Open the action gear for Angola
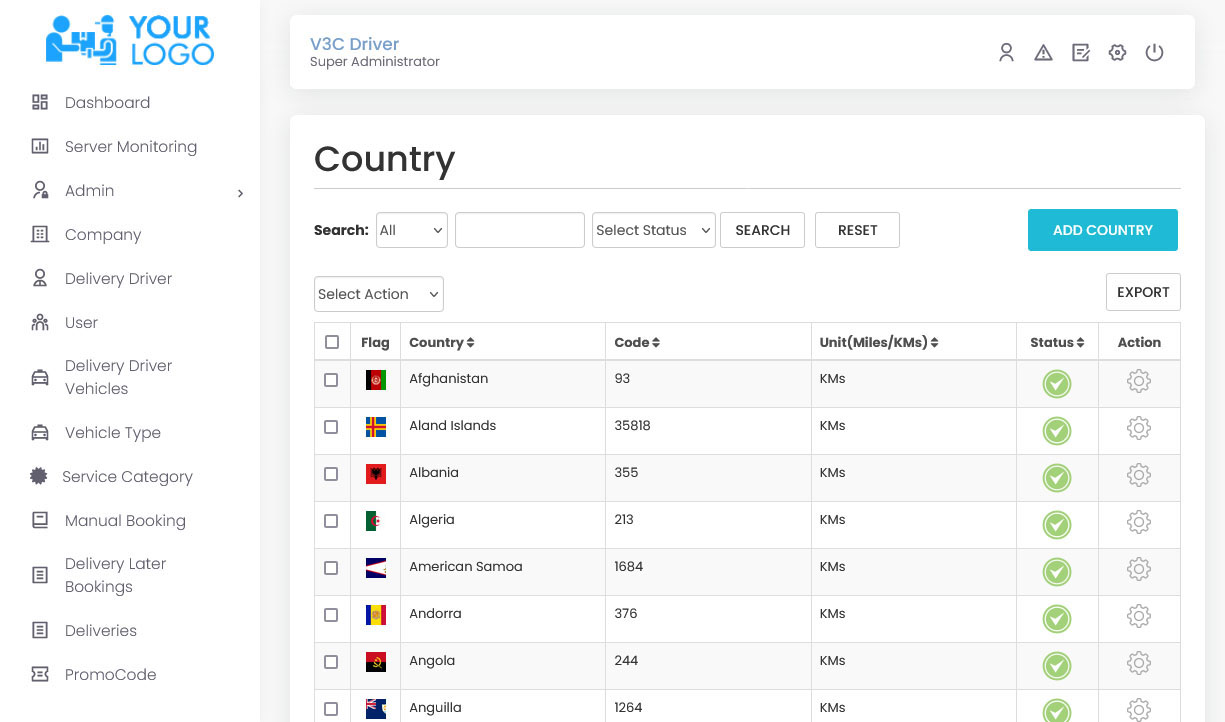The image size is (1225, 722). (1139, 663)
